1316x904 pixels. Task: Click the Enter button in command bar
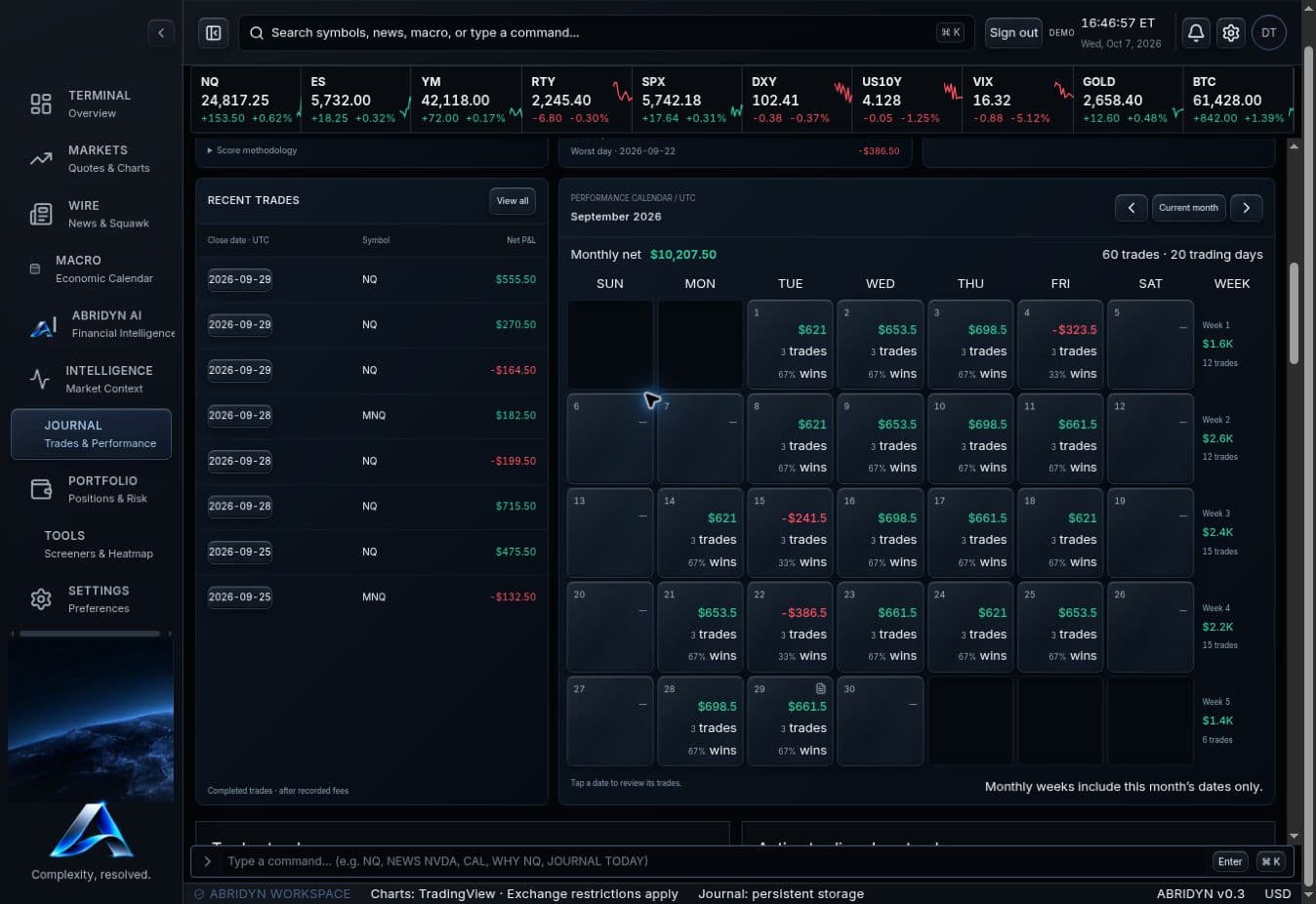1230,861
